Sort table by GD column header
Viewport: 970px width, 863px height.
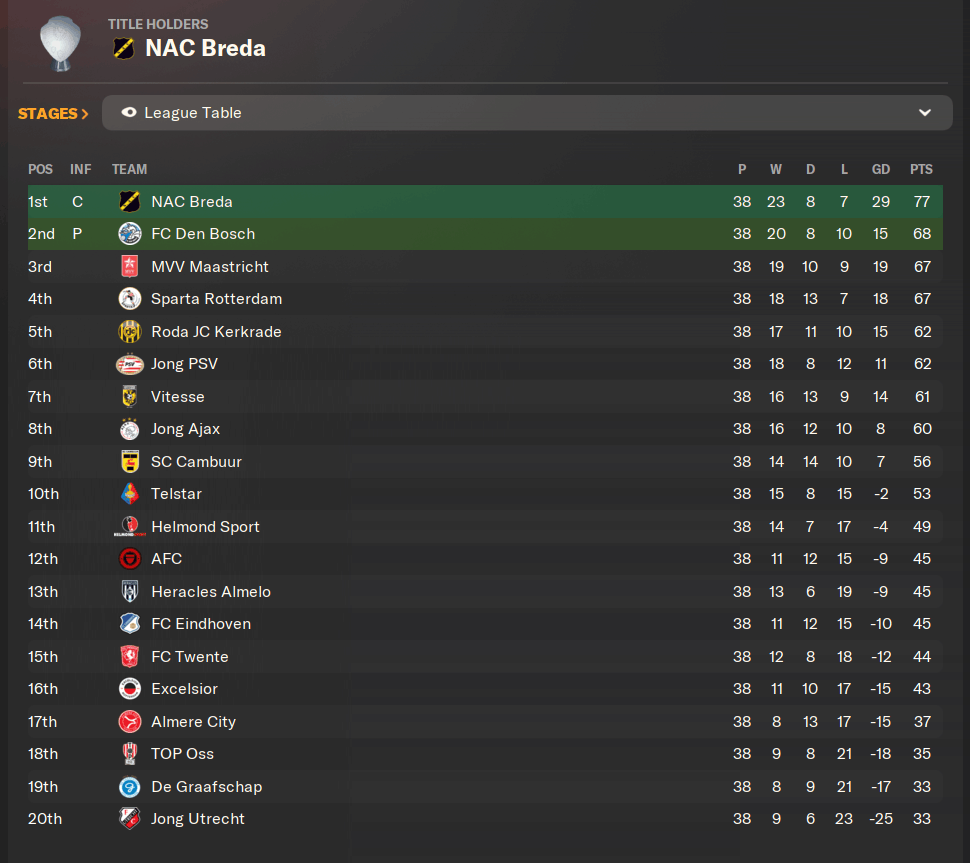[881, 170]
